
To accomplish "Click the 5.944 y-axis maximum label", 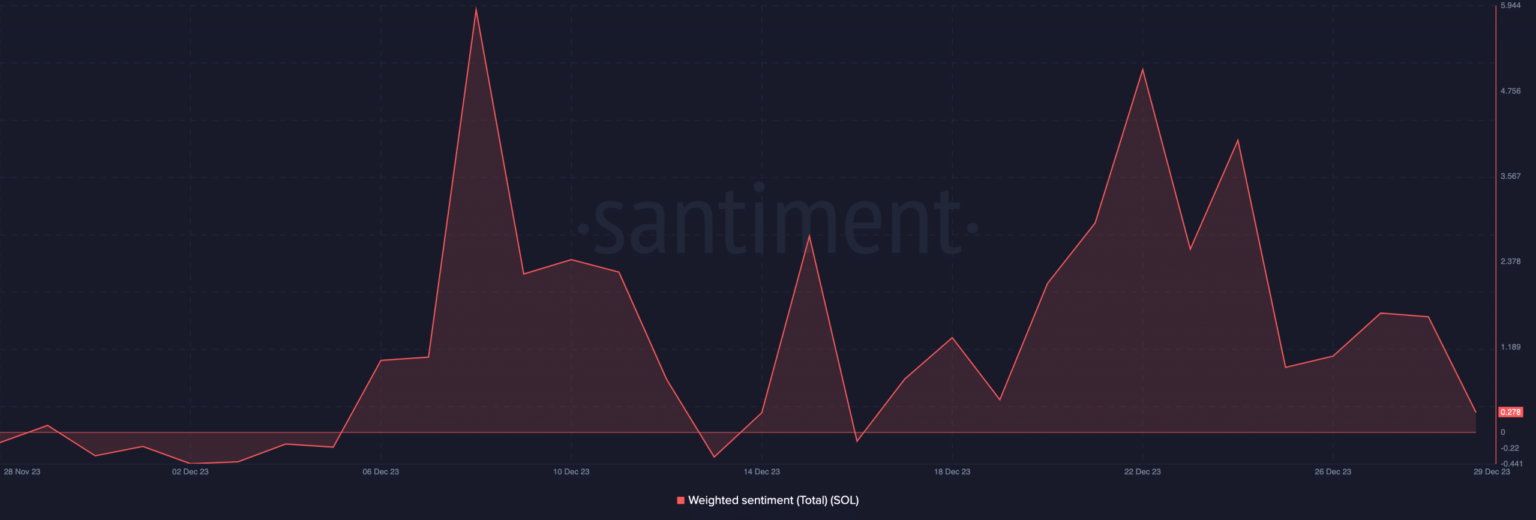I will [x=1510, y=6].
